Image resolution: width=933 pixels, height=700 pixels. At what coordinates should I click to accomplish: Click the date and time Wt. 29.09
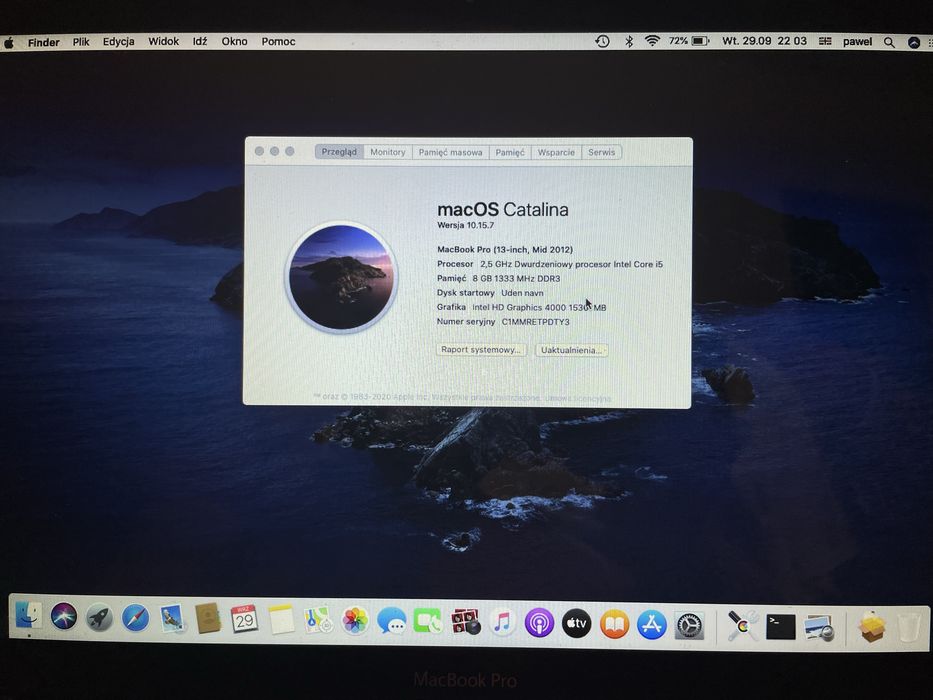764,41
